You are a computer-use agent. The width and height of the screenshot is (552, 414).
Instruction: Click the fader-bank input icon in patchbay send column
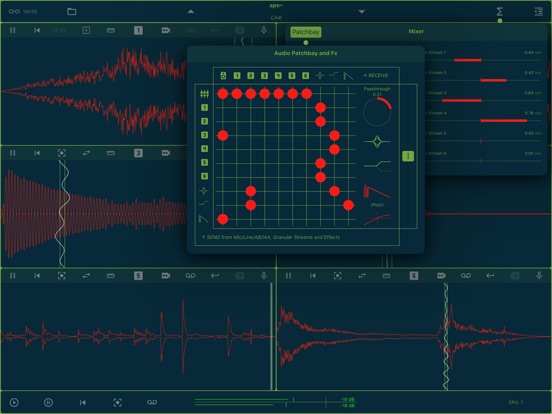point(205,94)
